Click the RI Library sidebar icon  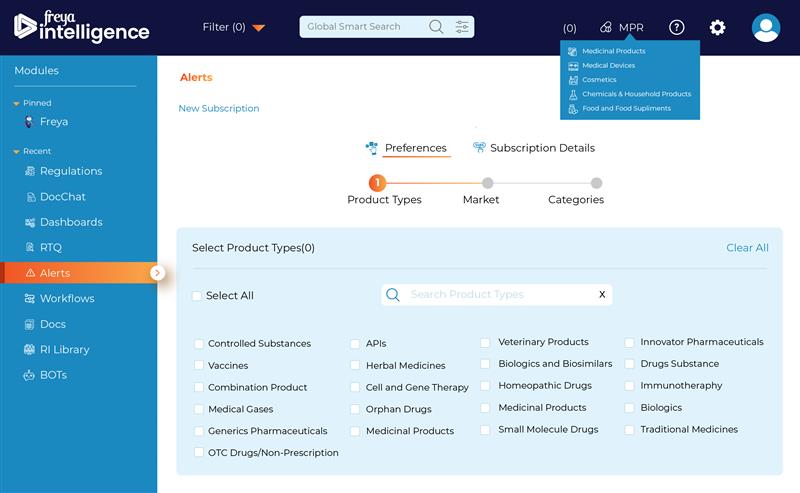pos(30,350)
